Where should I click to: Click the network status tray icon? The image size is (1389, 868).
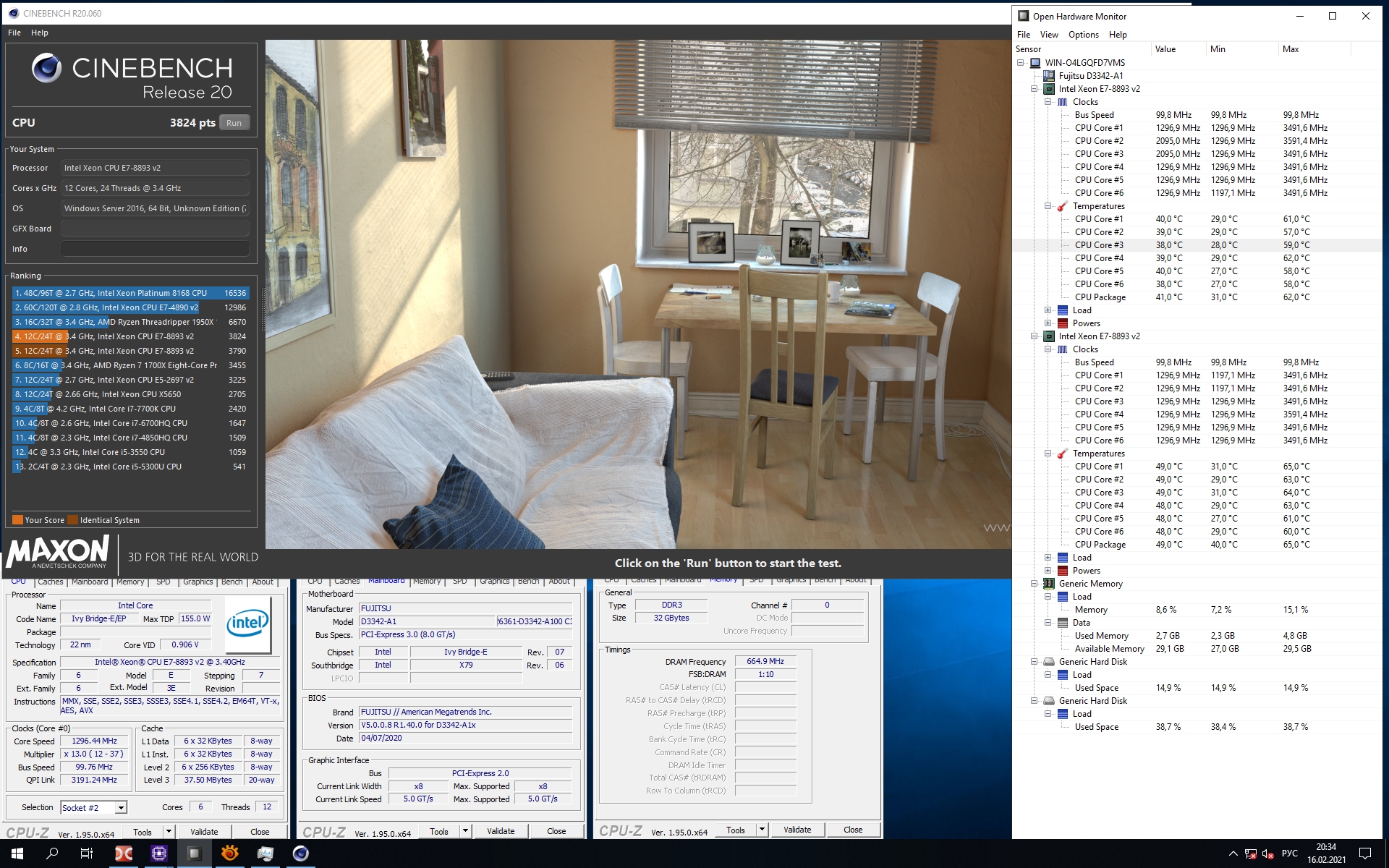(x=1251, y=854)
